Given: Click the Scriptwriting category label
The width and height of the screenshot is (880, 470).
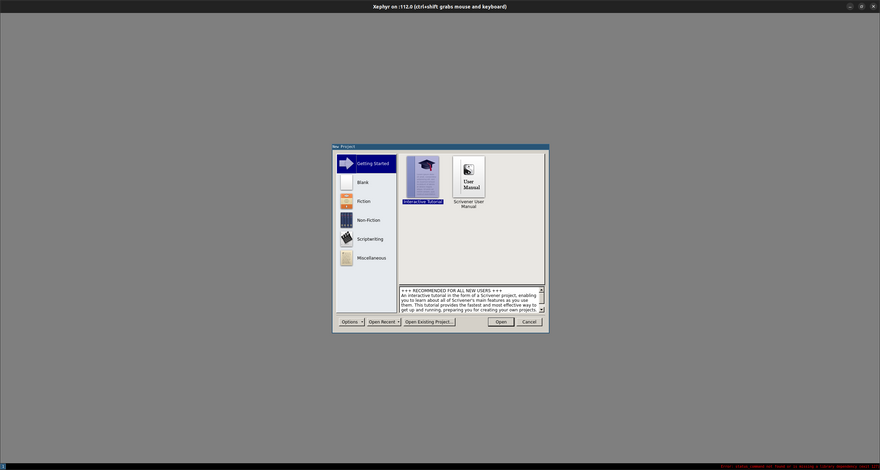Looking at the screenshot, I should click(x=370, y=239).
